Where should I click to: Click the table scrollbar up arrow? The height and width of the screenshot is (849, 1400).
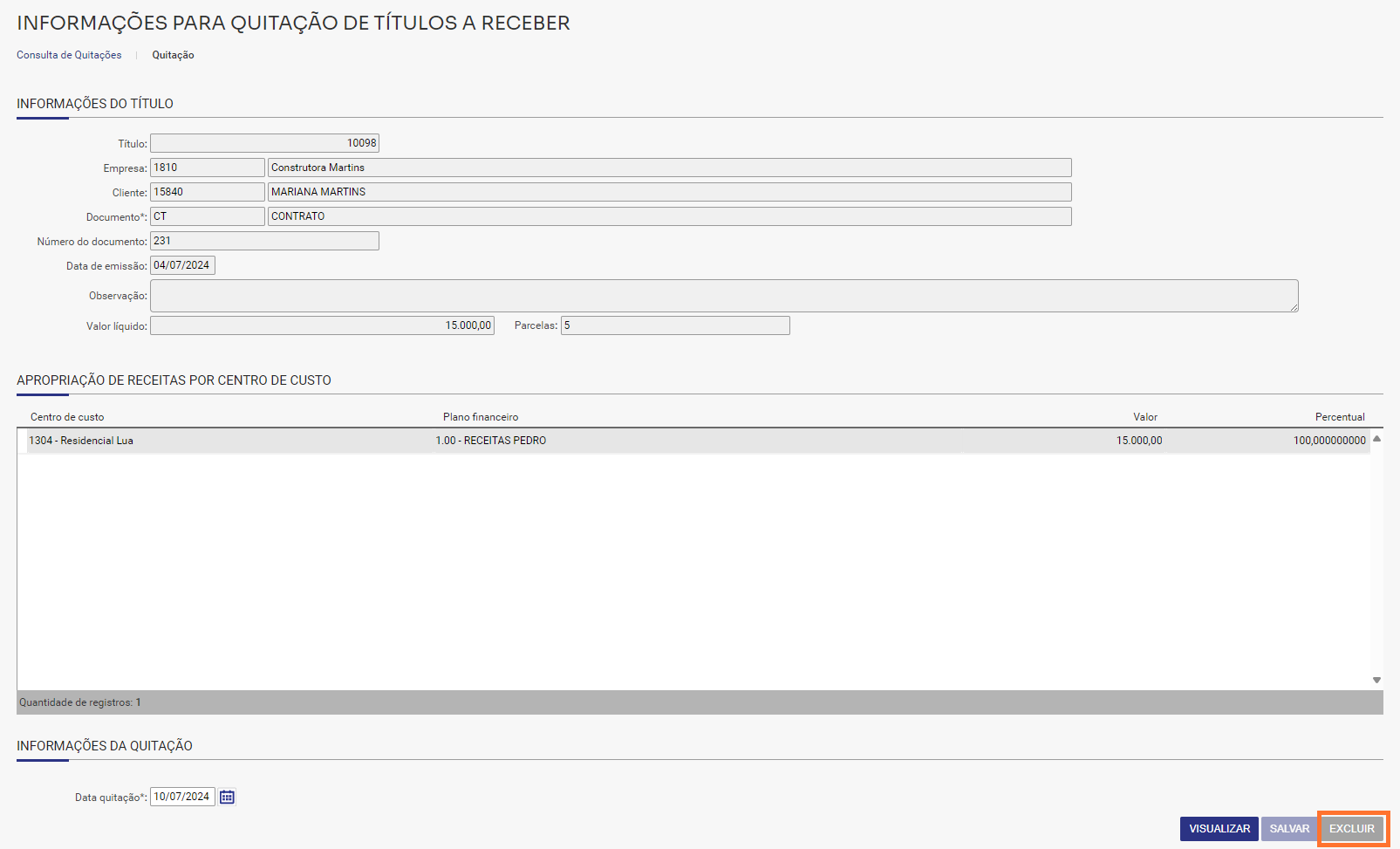point(1376,439)
